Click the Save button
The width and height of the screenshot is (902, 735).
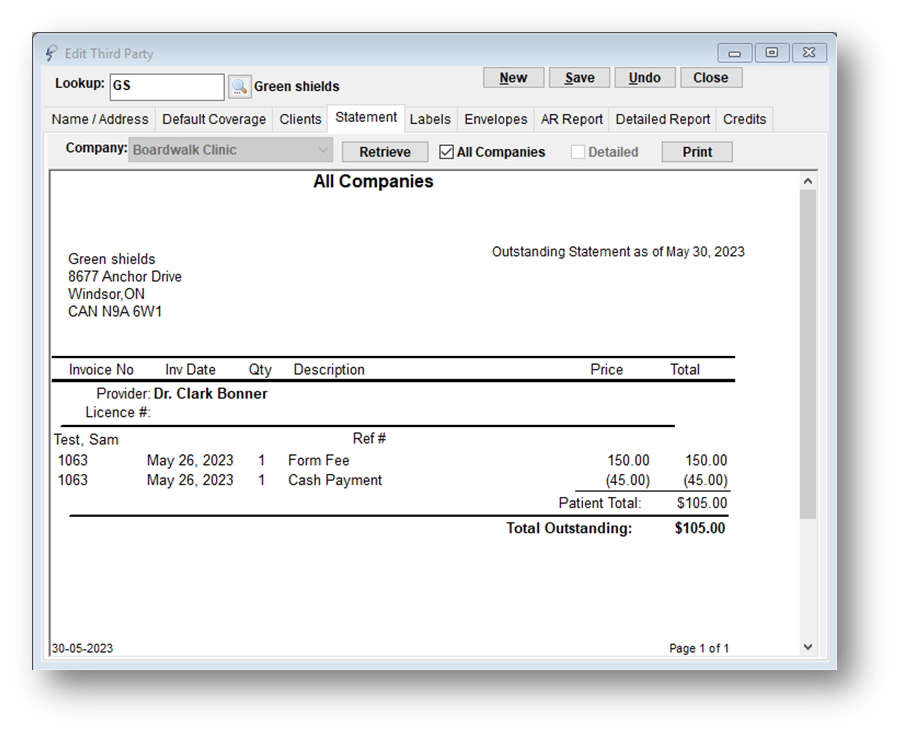pyautogui.click(x=579, y=78)
